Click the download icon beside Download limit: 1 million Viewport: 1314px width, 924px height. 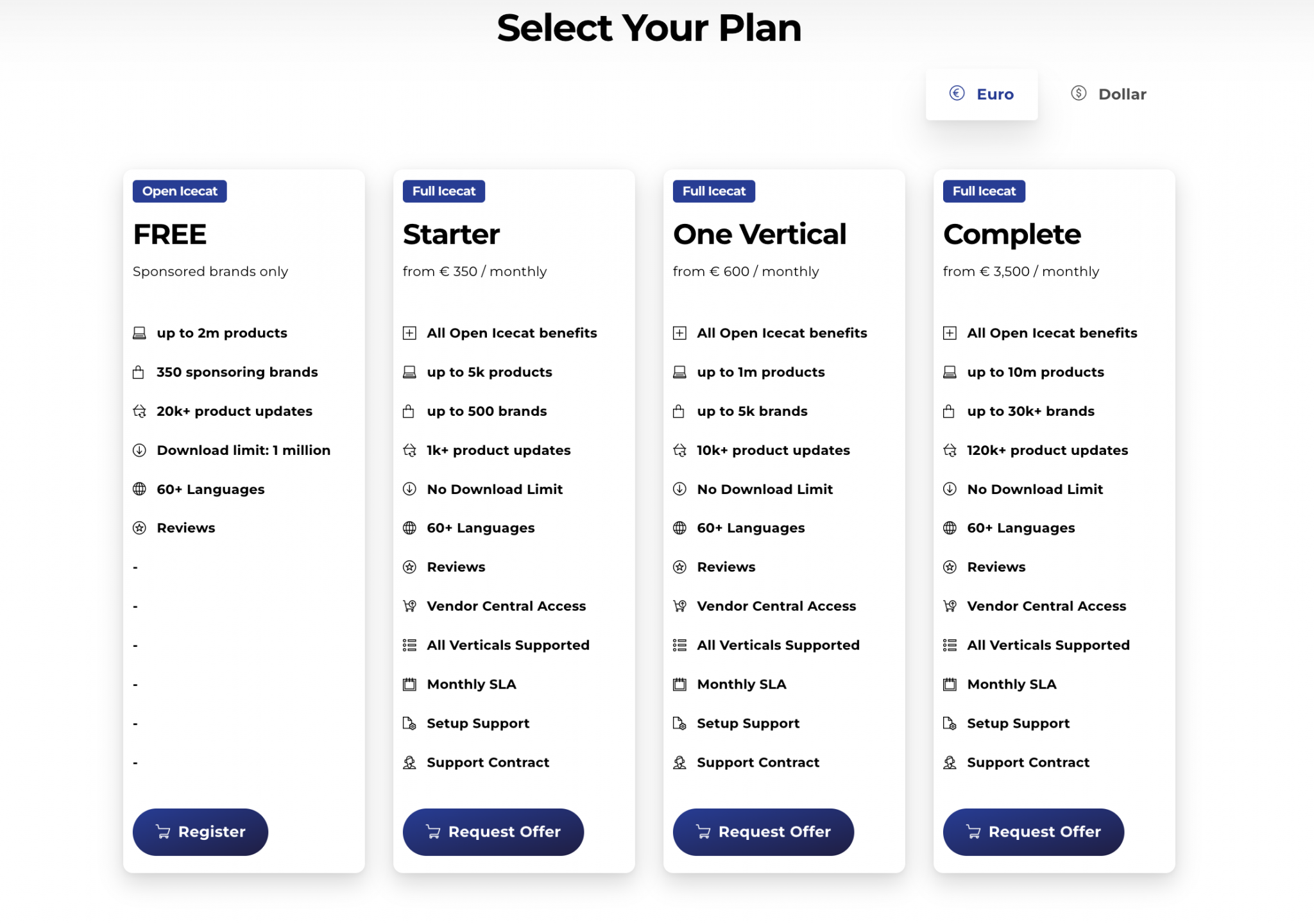[139, 450]
